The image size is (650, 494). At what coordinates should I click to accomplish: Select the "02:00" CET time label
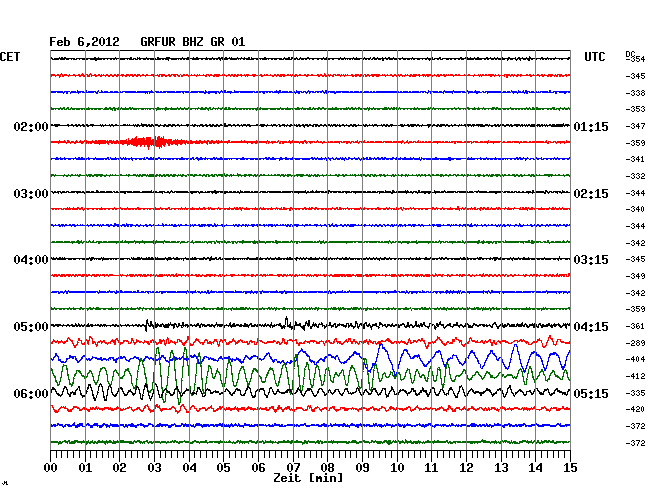pyautogui.click(x=31, y=126)
